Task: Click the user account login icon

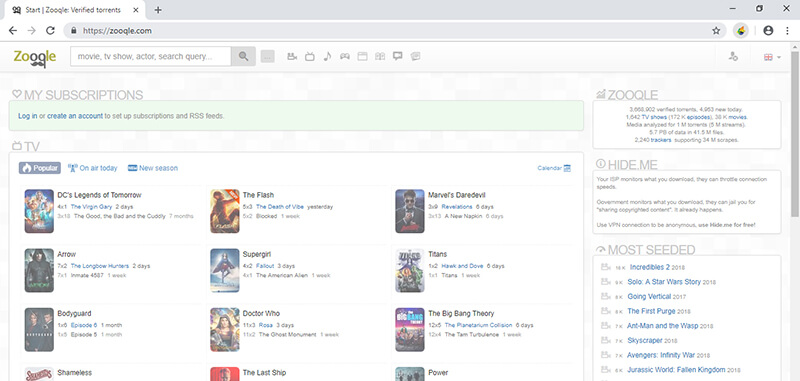Action: tap(733, 57)
